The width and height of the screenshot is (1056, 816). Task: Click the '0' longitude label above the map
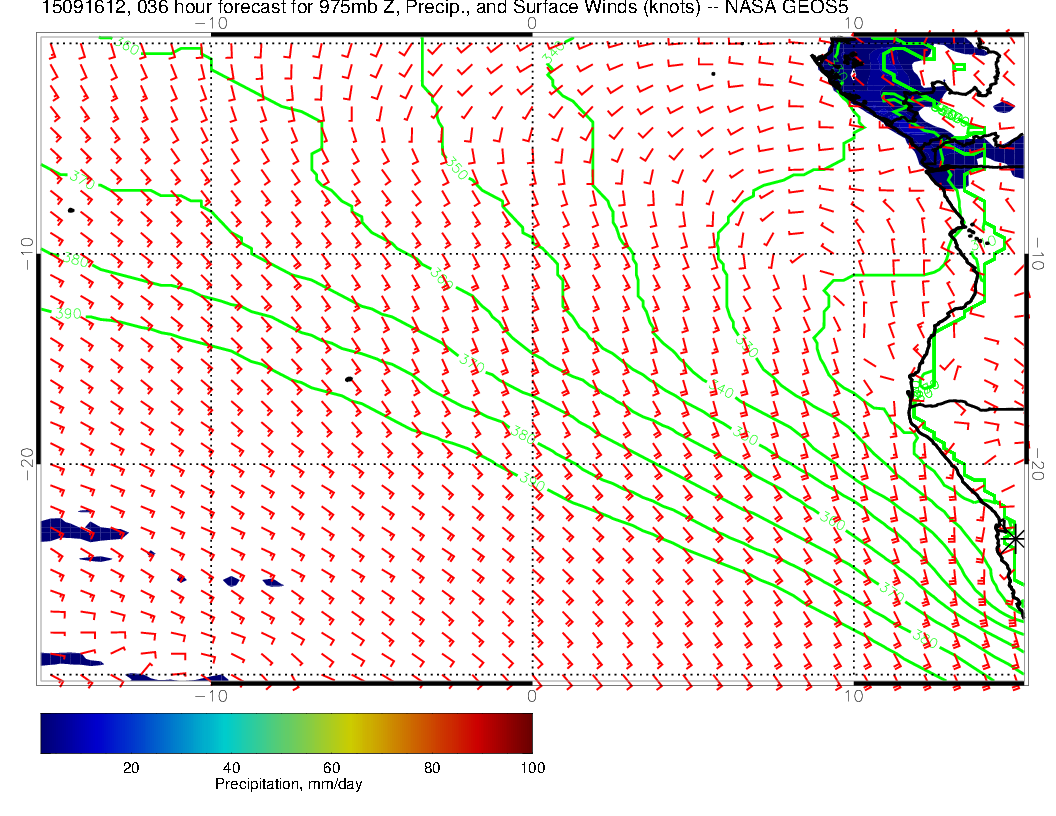[532, 23]
